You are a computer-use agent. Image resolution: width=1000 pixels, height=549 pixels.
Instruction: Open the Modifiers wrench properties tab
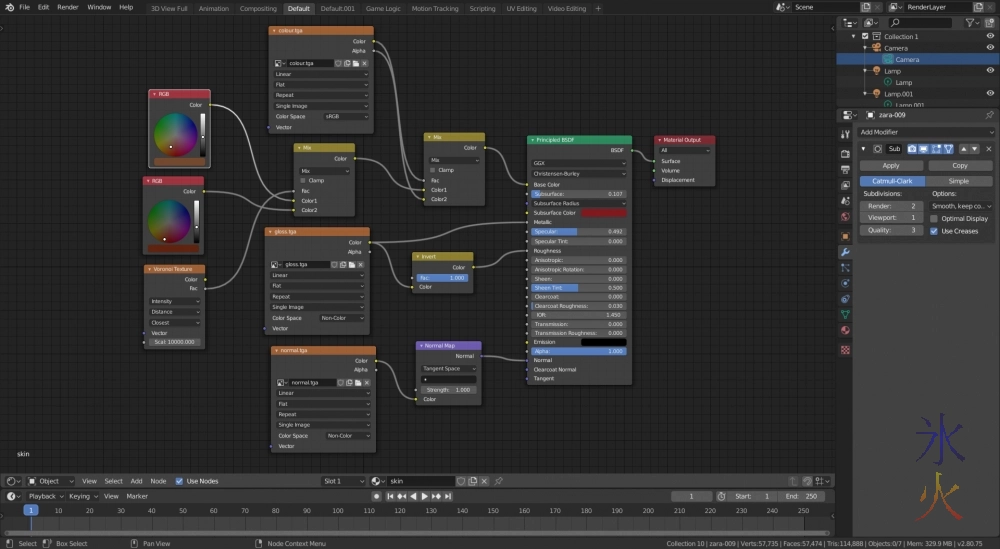pos(846,251)
